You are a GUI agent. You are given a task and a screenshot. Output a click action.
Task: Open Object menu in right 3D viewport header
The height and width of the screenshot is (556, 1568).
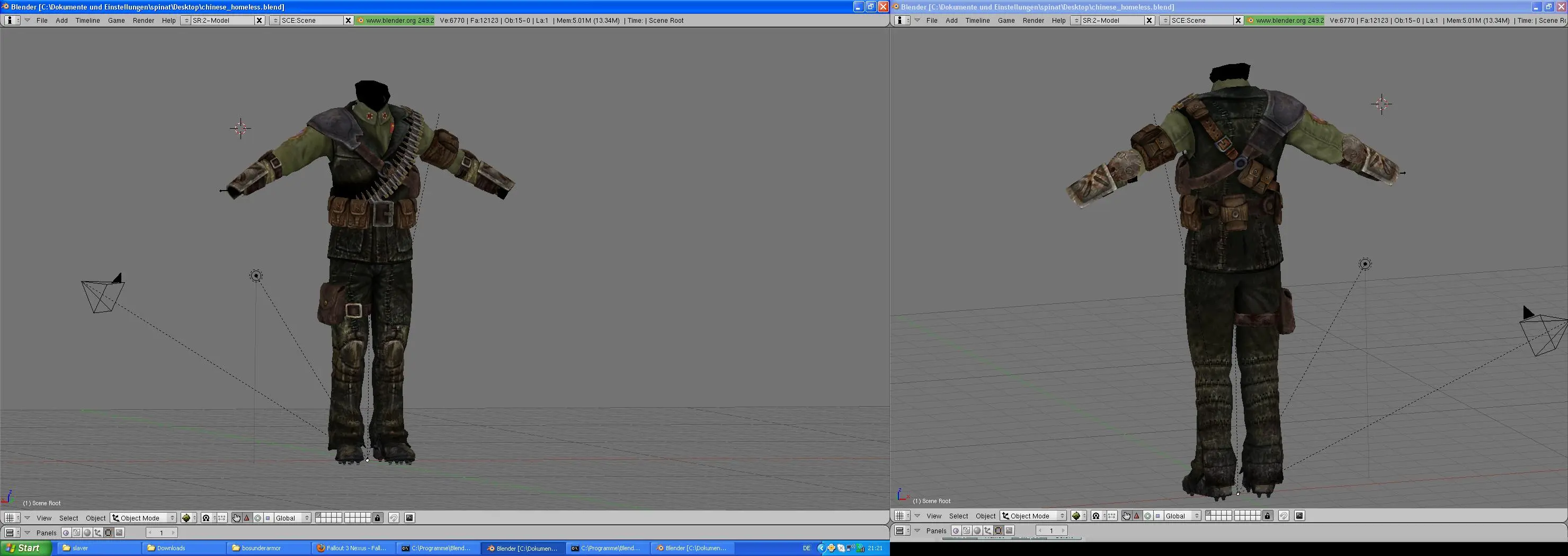pyautogui.click(x=985, y=516)
